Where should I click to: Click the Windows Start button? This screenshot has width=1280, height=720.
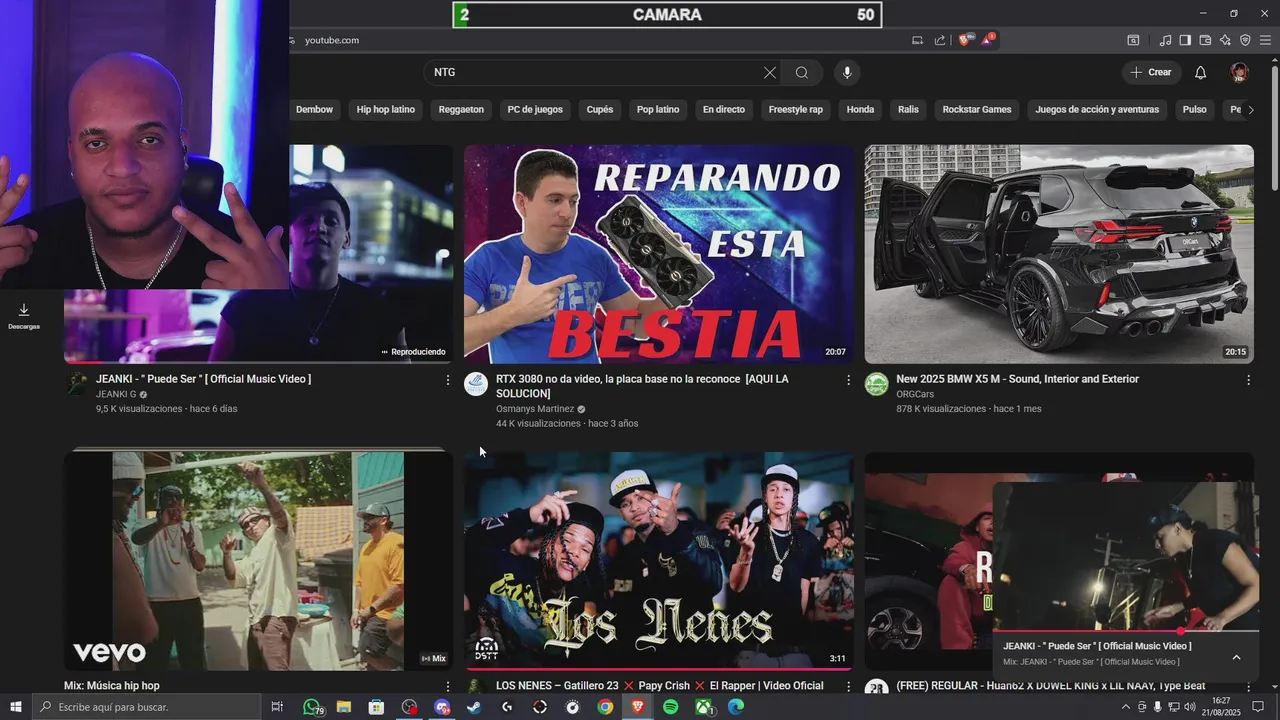[x=16, y=707]
